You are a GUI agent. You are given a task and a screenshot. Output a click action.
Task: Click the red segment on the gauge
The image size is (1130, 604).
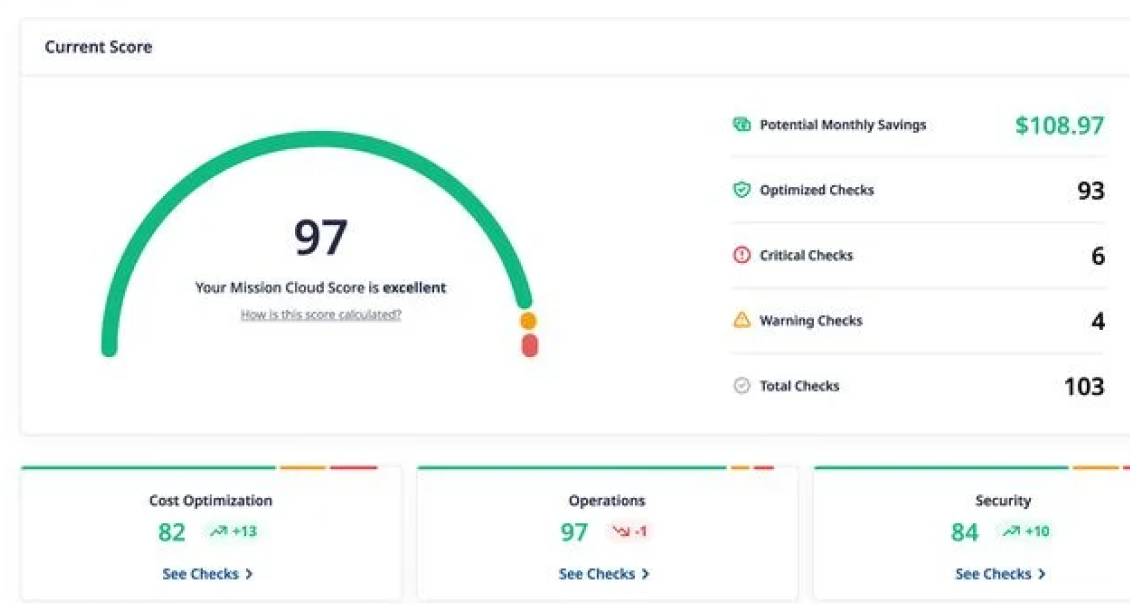(530, 346)
